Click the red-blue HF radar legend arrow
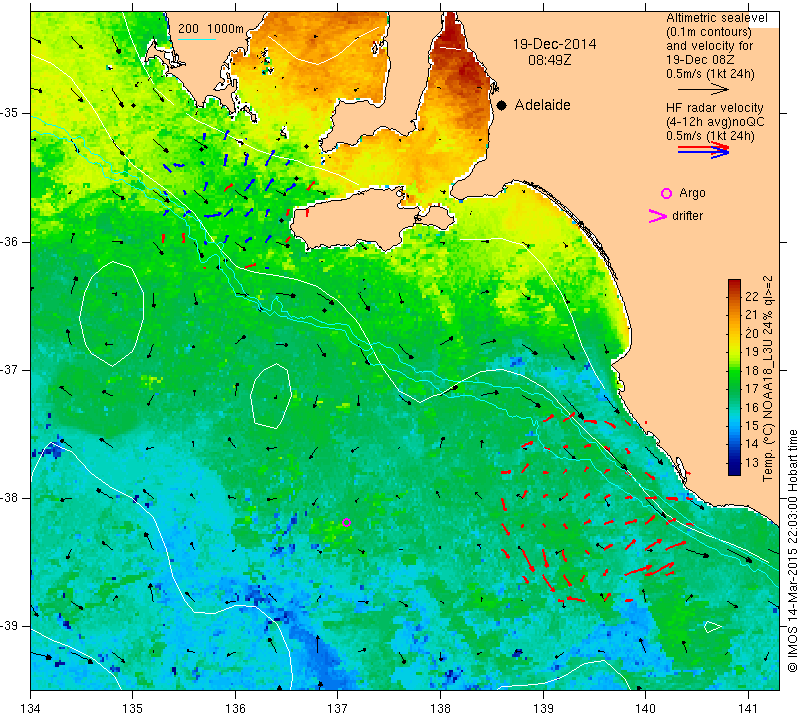 pos(704,150)
